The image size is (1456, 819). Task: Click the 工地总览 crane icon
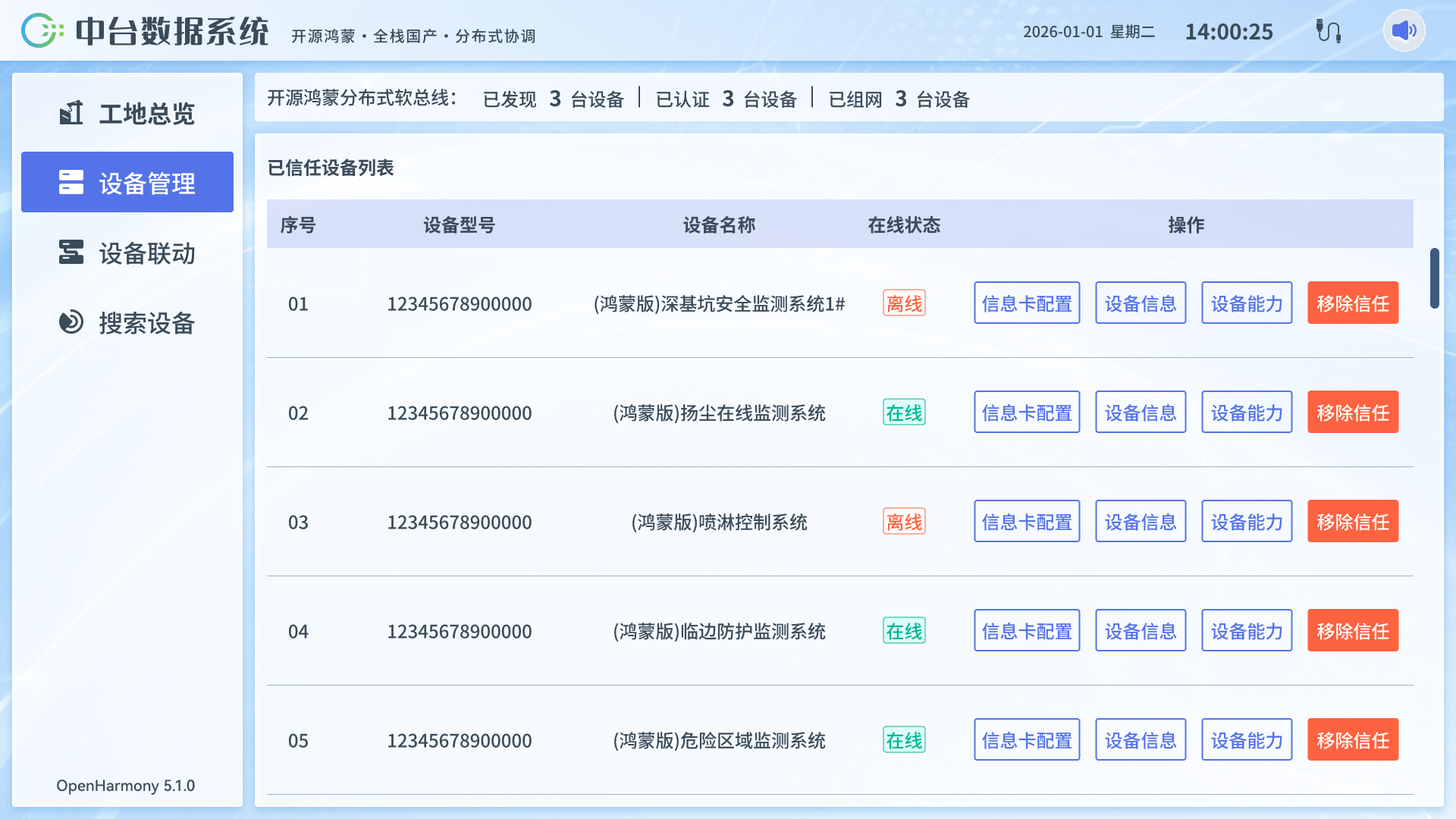(x=71, y=113)
